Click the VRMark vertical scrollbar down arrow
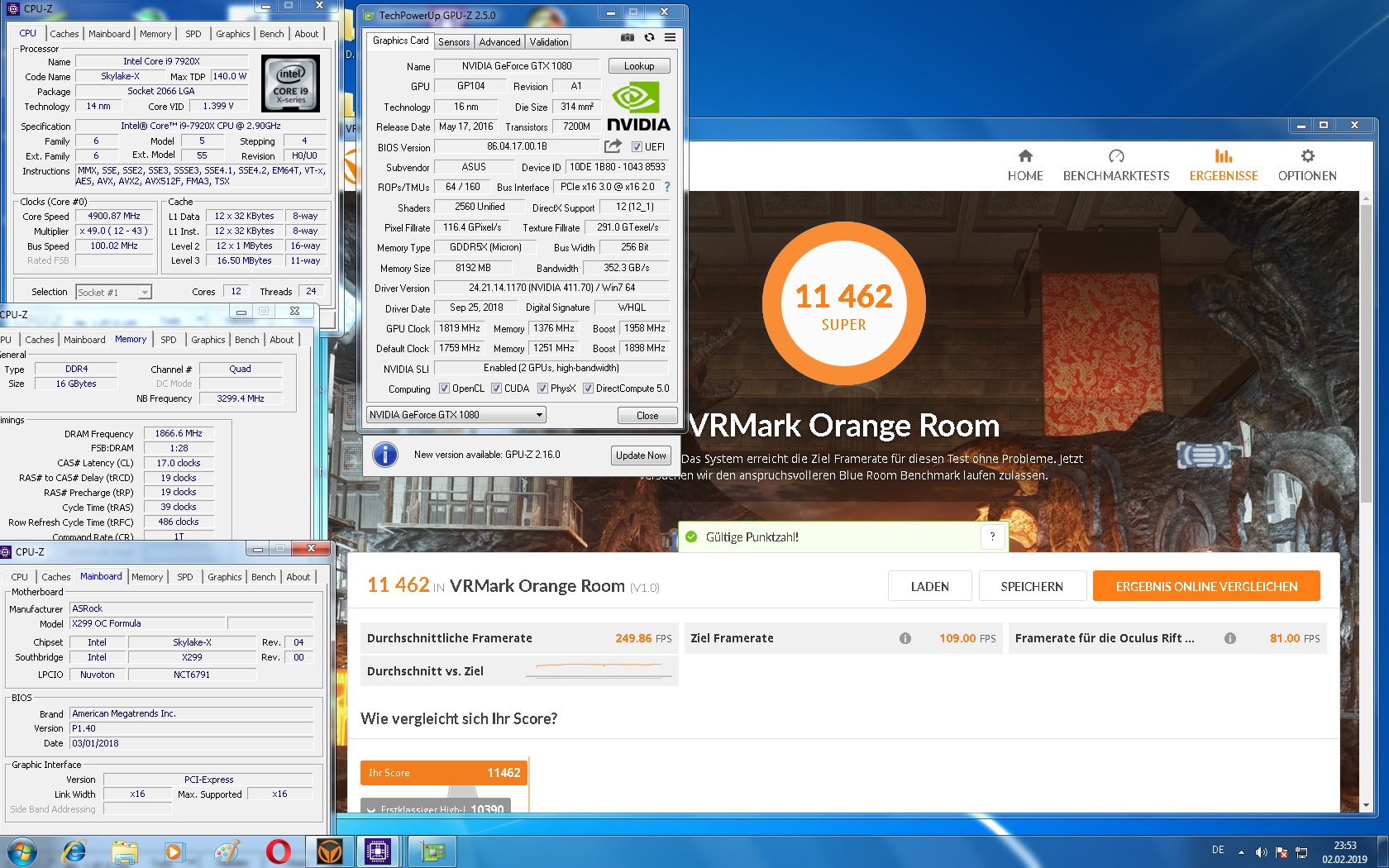Viewport: 1389px width, 868px height. pos(1366,805)
